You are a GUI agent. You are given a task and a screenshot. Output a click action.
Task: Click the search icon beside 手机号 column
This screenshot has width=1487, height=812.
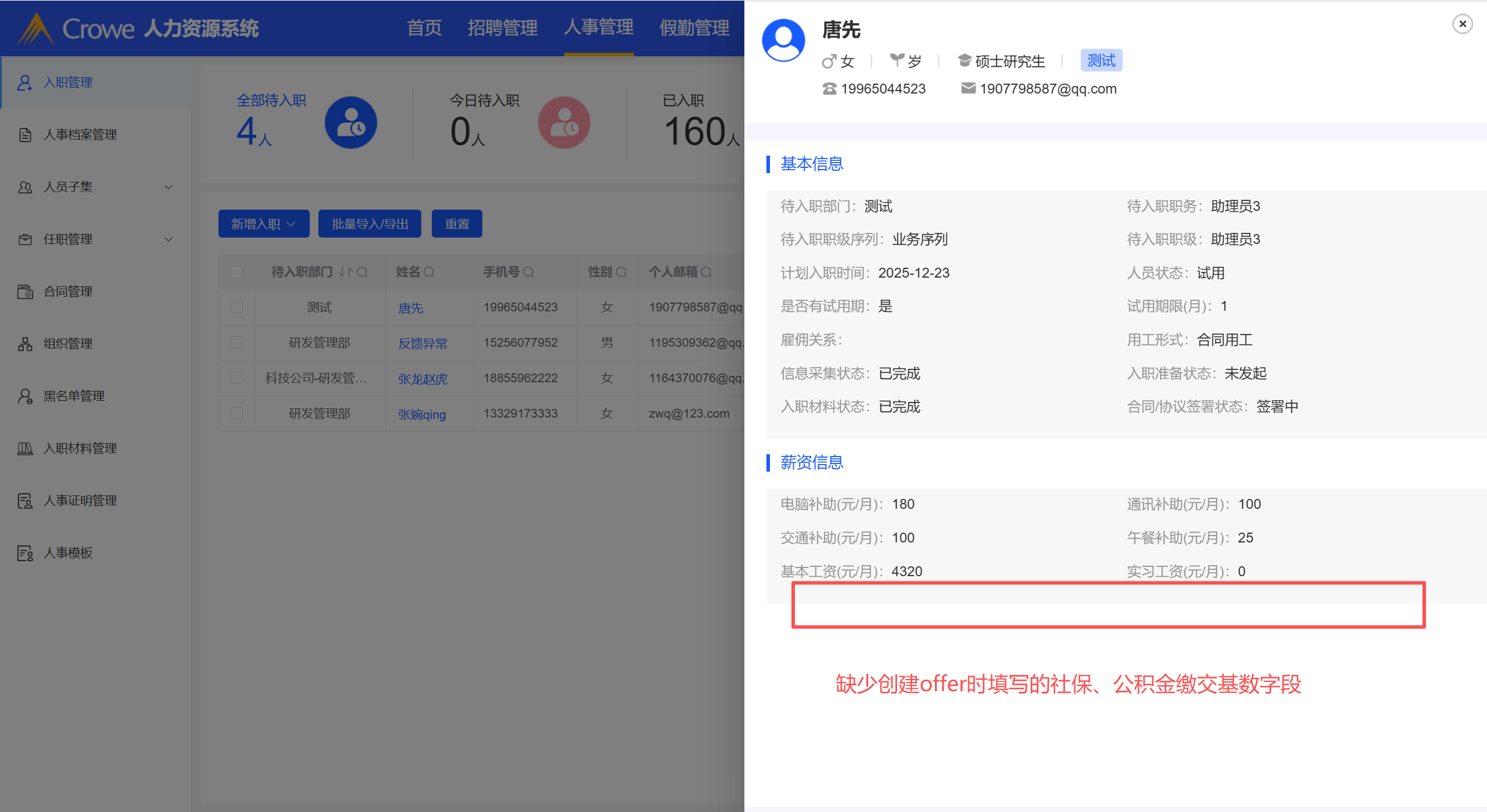[528, 272]
